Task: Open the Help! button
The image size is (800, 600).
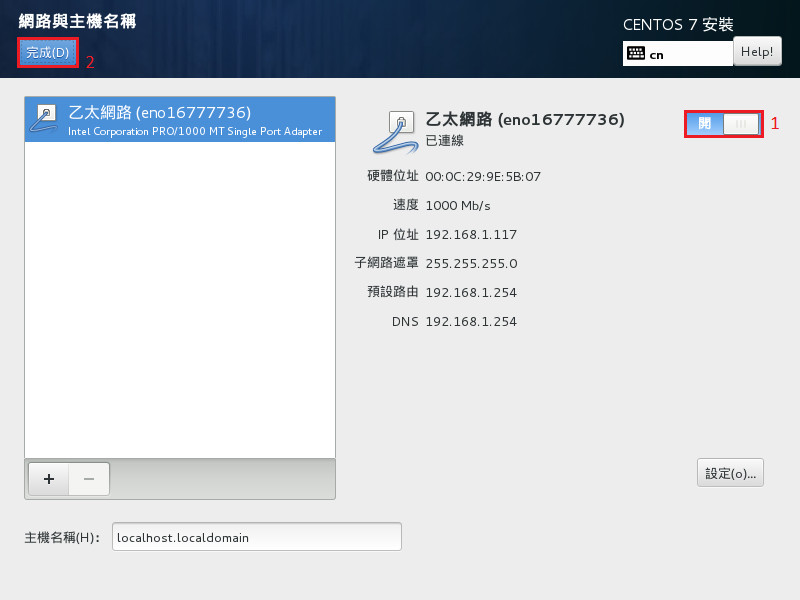Action: [757, 52]
